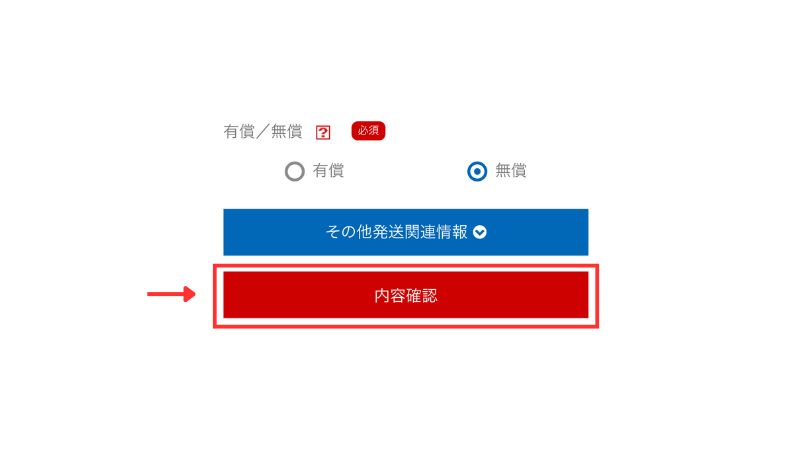This screenshot has width=812, height=457.
Task: Click the filled blue dot of 無償 radio
Action: coord(477,171)
